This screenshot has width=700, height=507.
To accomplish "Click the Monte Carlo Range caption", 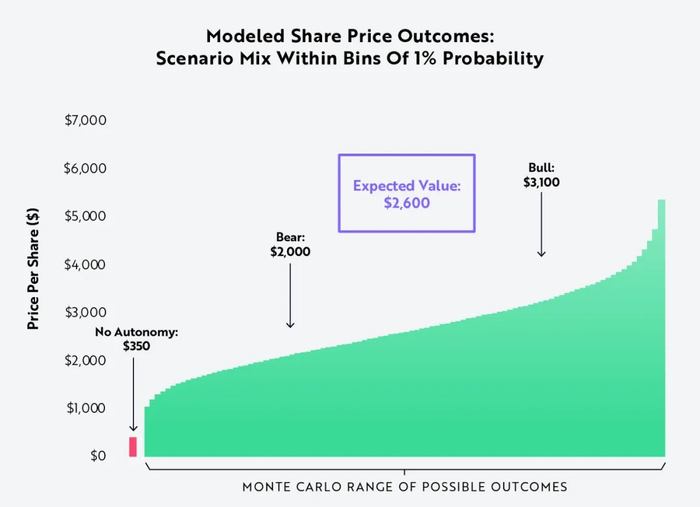I will [x=404, y=487].
